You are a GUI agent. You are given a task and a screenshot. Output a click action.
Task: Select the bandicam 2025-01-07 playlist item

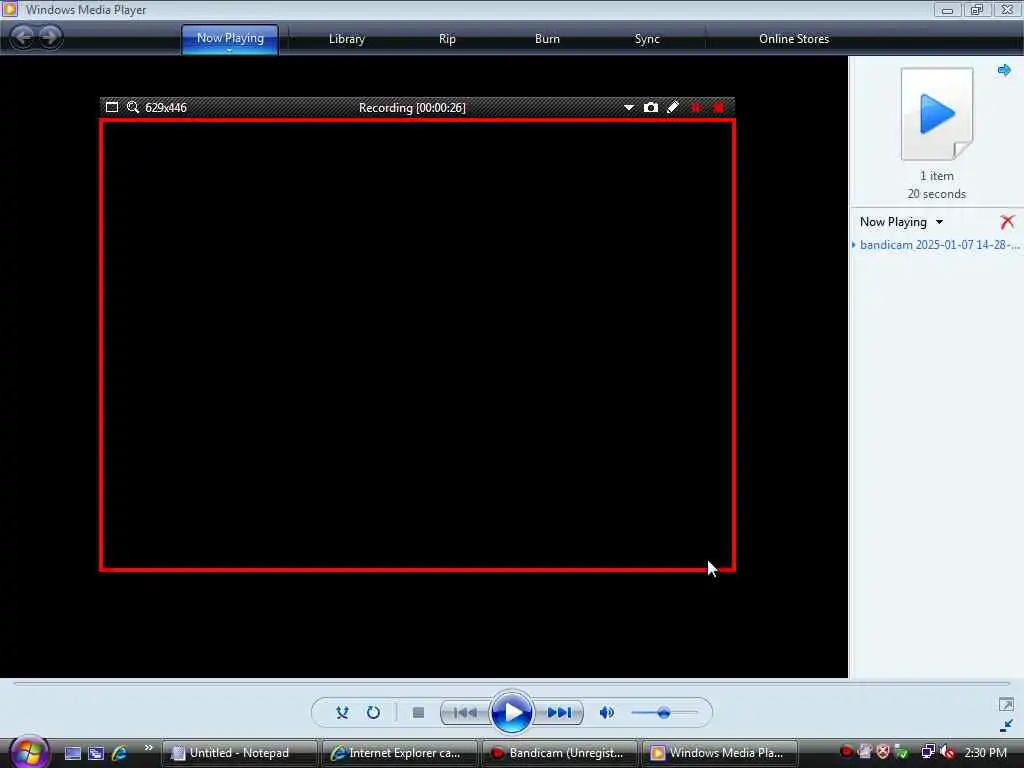(938, 245)
